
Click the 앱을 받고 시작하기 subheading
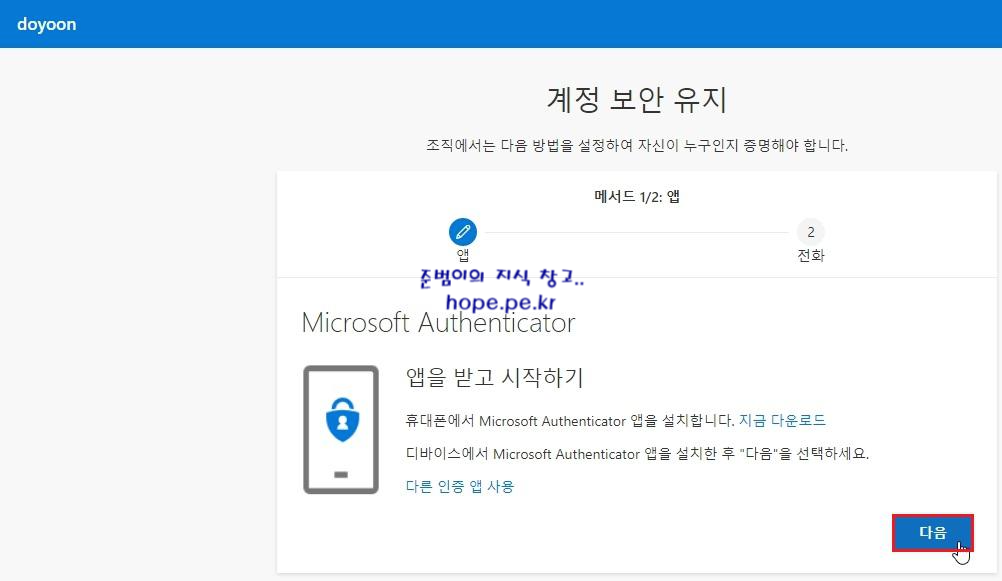coord(495,377)
